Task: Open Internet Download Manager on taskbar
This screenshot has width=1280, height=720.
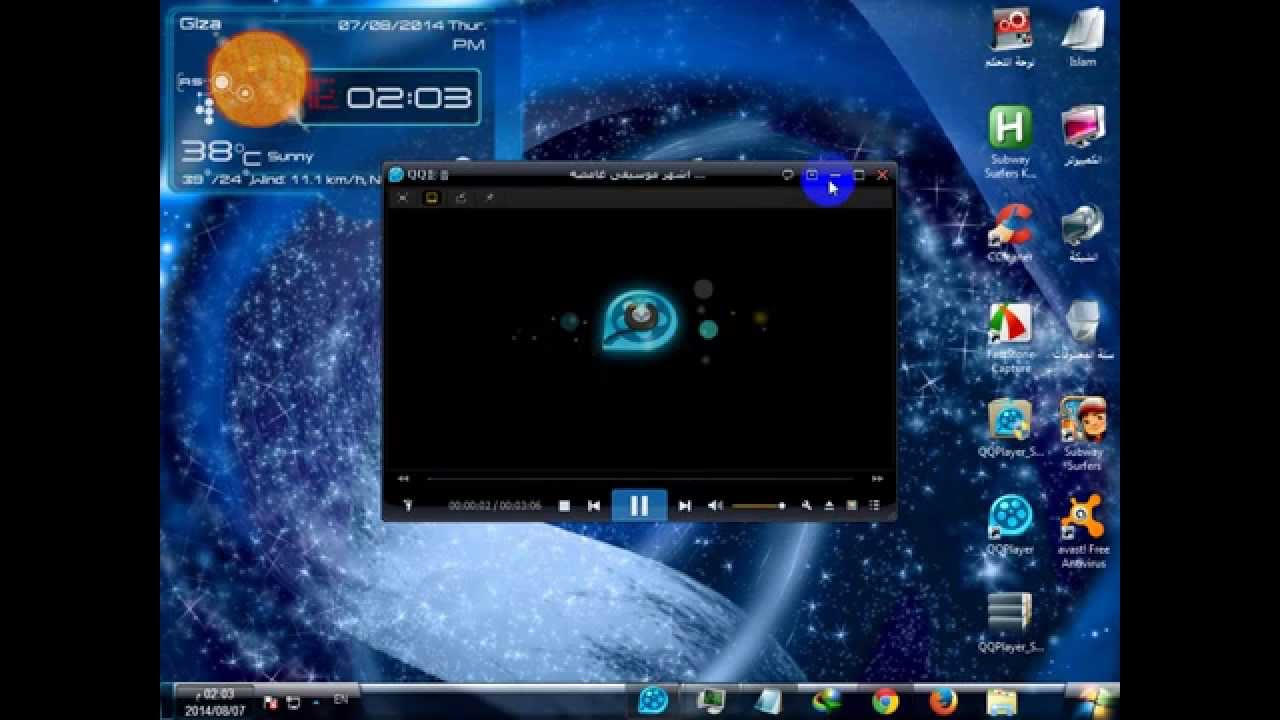Action: pos(827,702)
